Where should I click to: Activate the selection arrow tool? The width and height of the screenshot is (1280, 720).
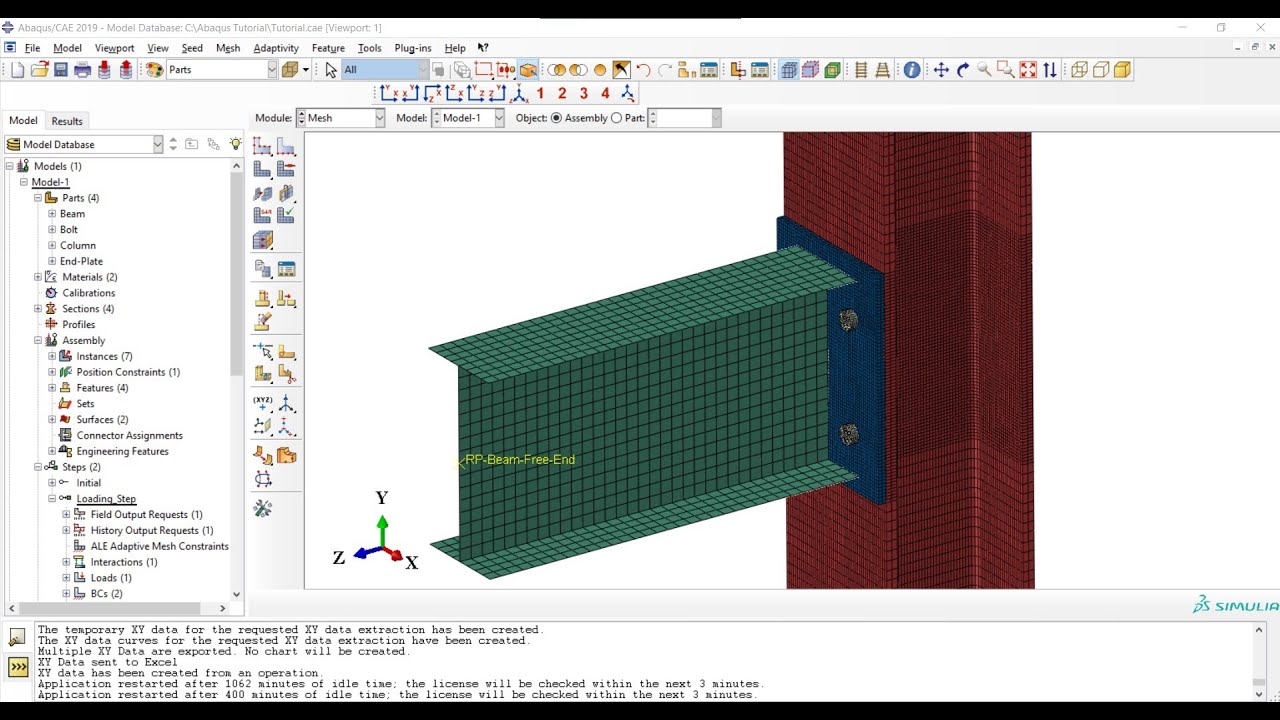point(331,70)
